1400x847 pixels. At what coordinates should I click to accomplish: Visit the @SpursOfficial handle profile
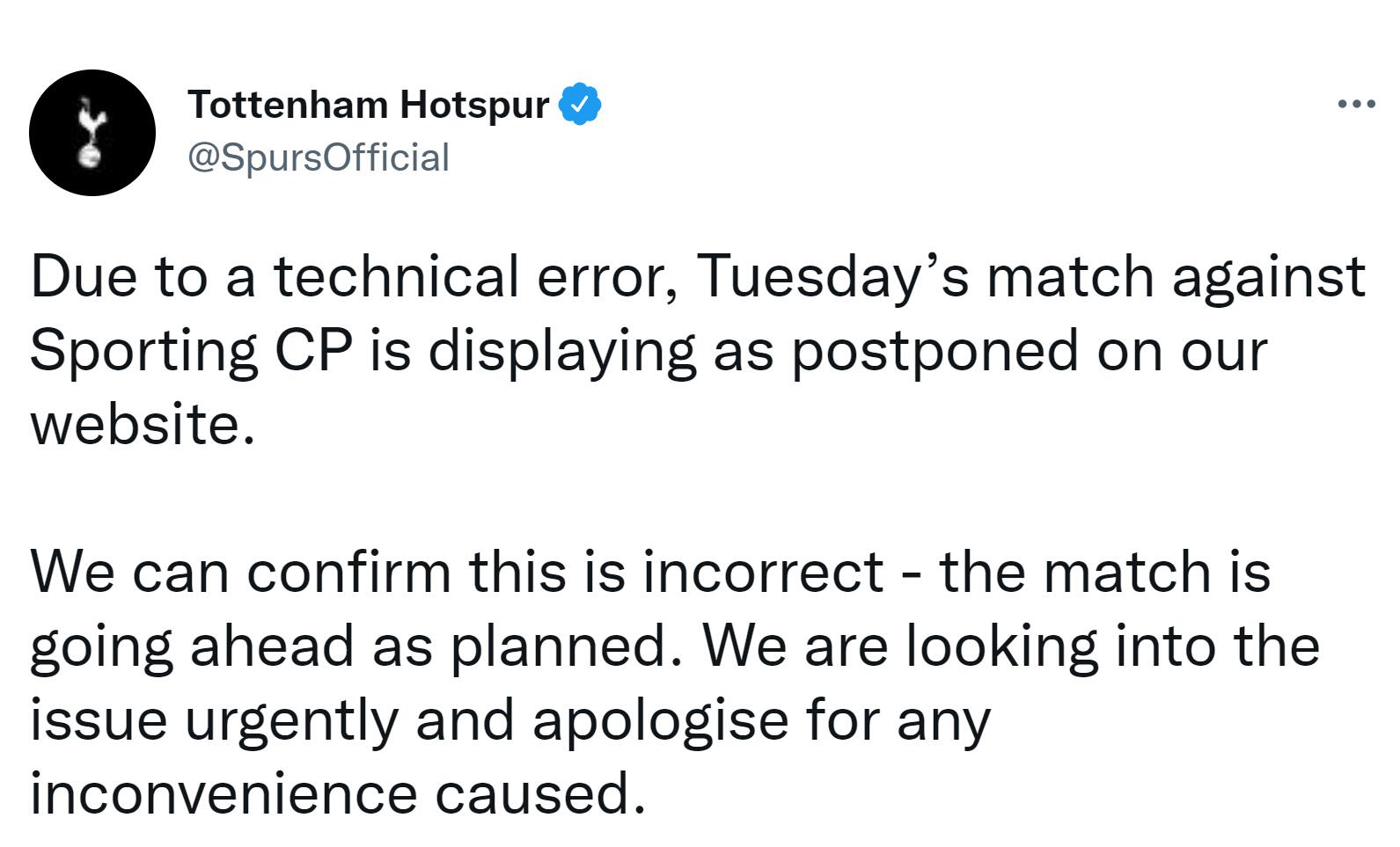319,157
